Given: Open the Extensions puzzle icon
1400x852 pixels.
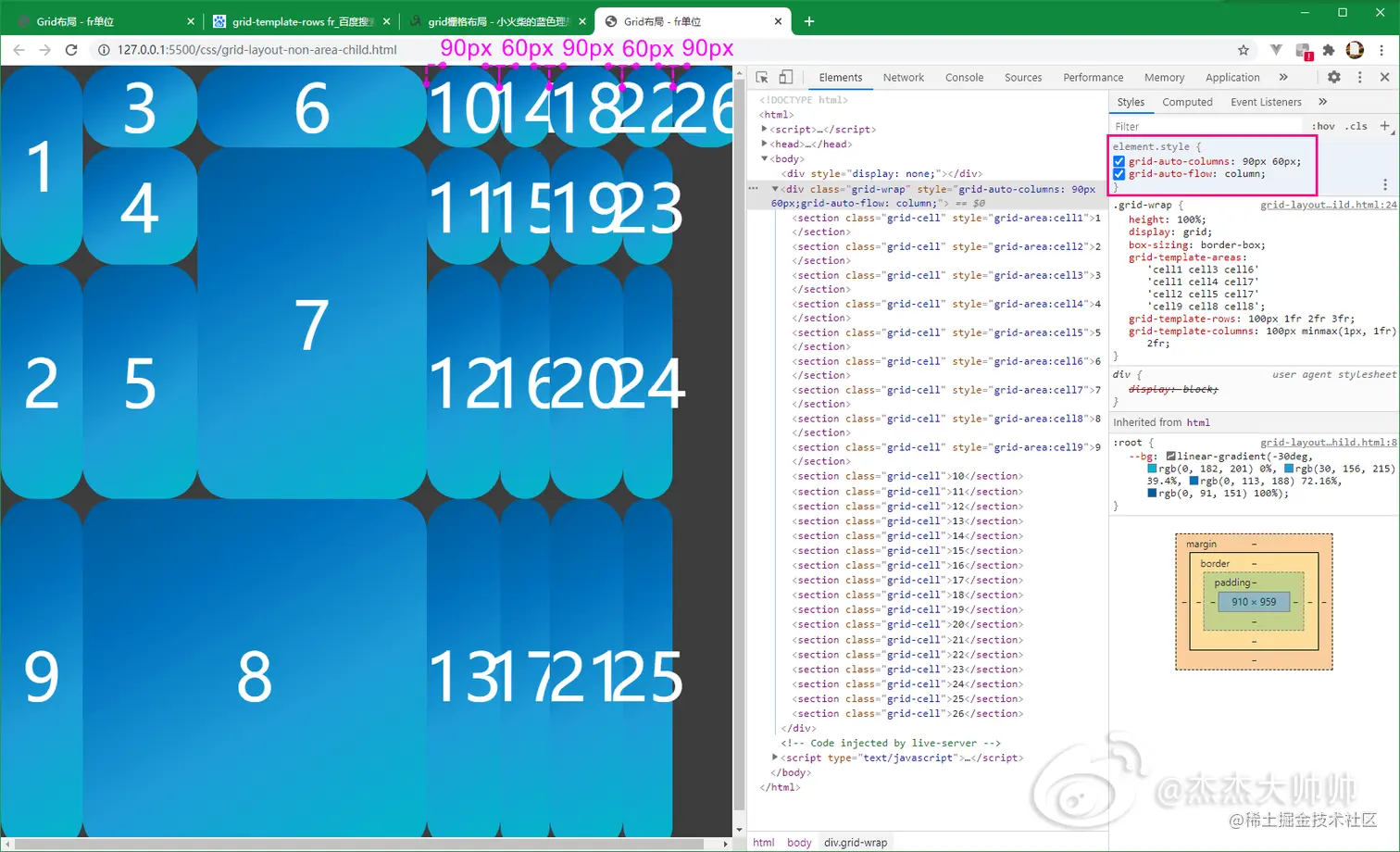Looking at the screenshot, I should pos(1329,50).
